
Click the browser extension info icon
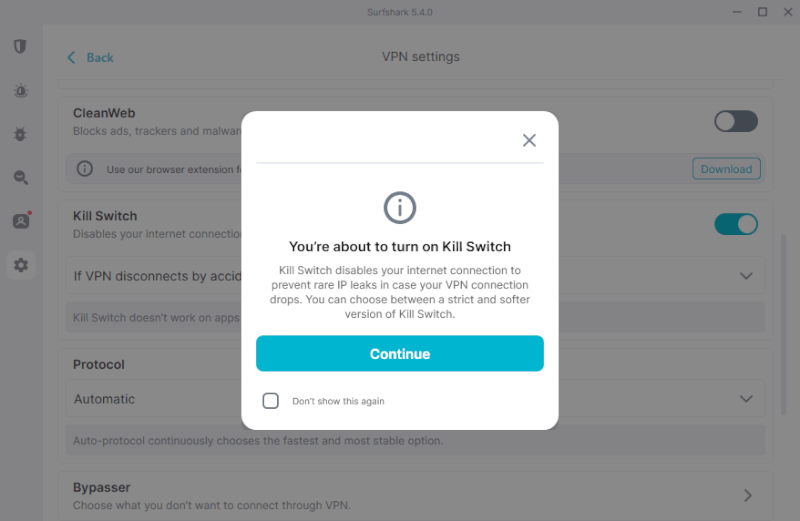coord(85,169)
